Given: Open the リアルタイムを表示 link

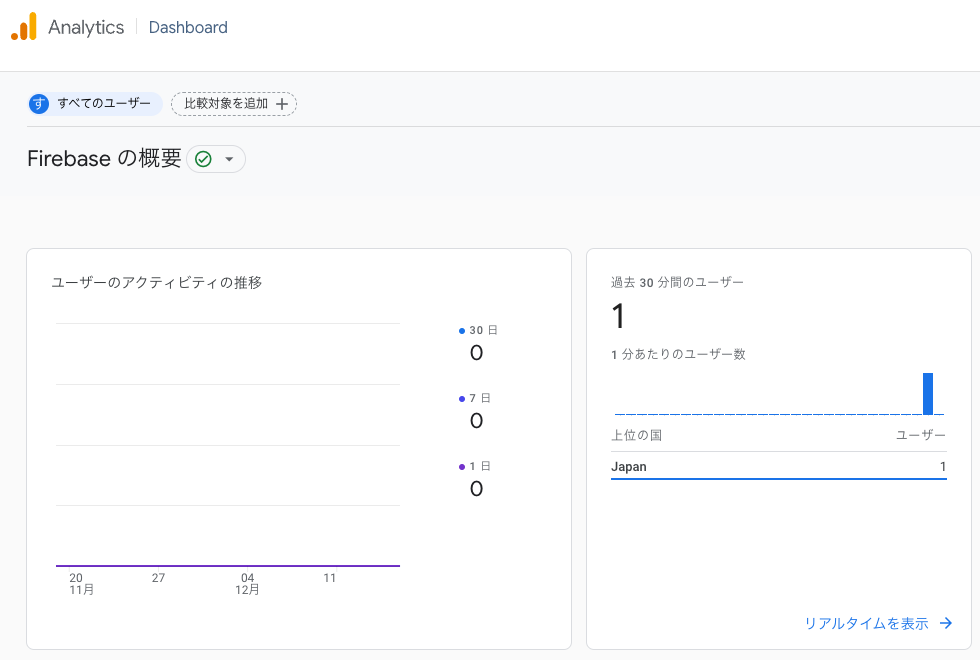Looking at the screenshot, I should coord(866,623).
